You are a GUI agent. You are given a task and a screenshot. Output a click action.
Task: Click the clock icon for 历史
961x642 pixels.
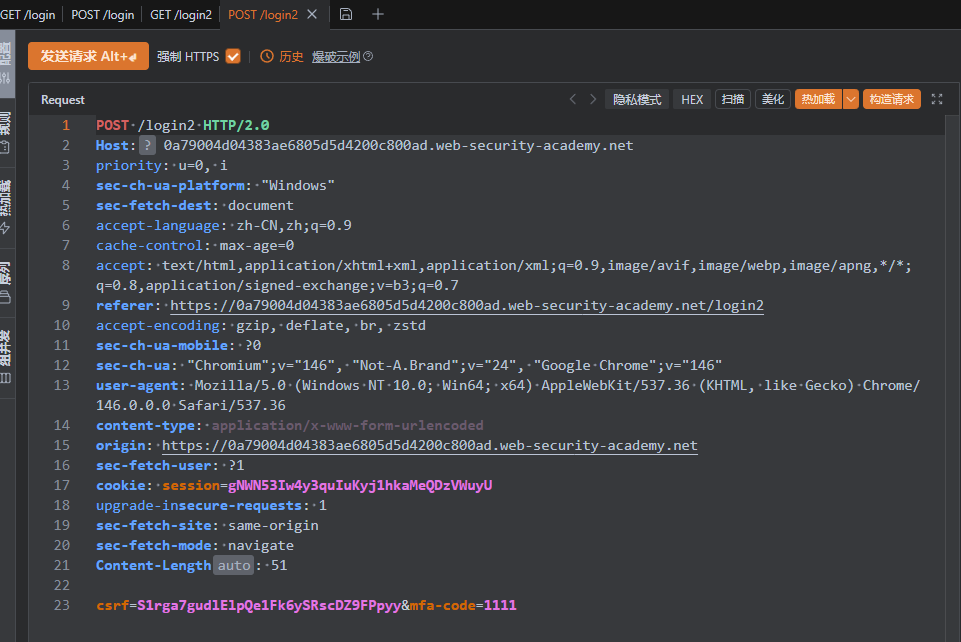coord(267,57)
